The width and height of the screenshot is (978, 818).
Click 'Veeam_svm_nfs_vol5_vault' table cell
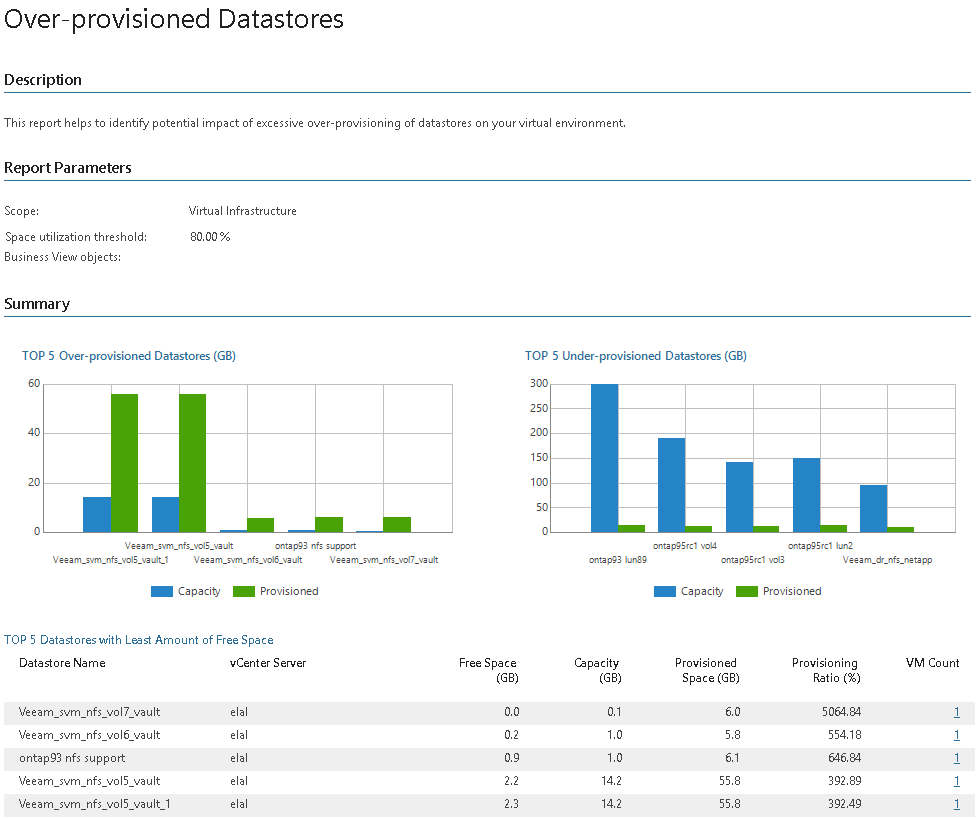point(89,781)
